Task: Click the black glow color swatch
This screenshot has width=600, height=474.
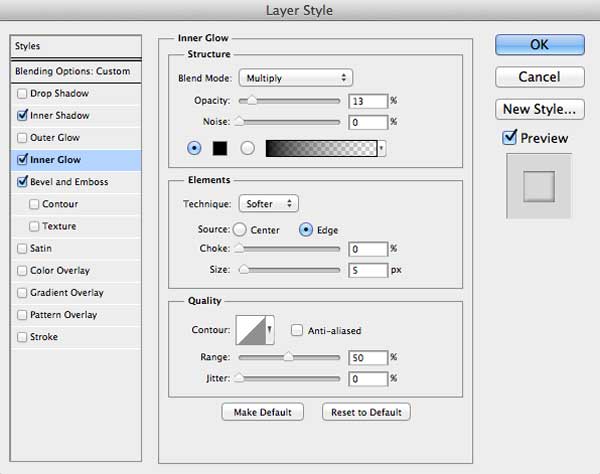Action: pyautogui.click(x=220, y=148)
